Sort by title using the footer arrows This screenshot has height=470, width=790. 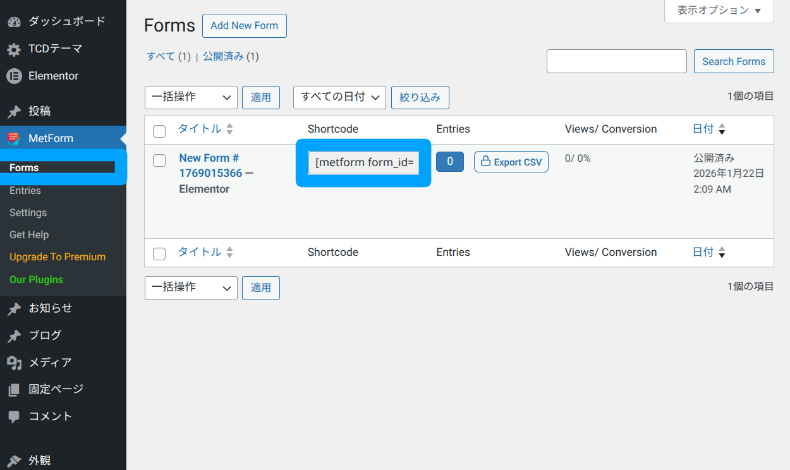(x=230, y=252)
